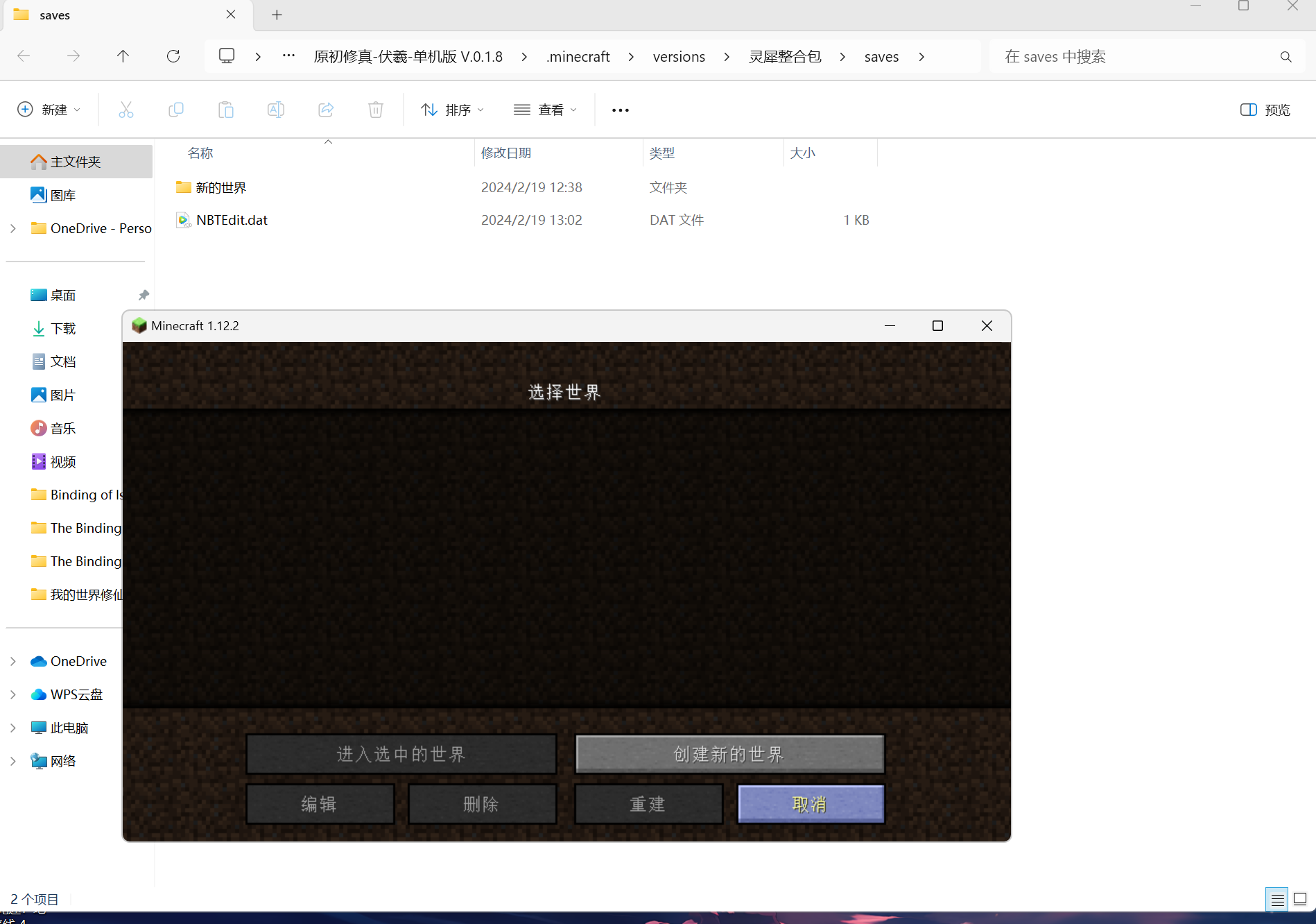Click 创建新的世界 button in Minecraft

(x=729, y=754)
